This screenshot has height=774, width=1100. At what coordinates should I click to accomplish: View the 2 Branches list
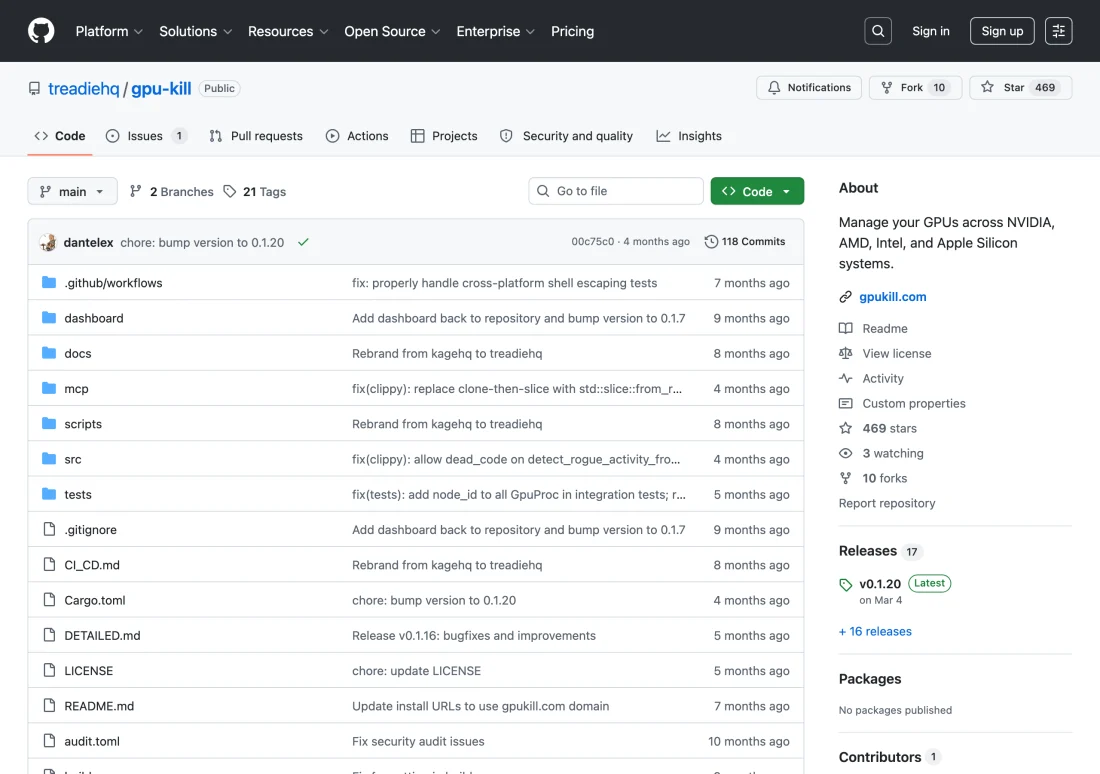tap(172, 192)
